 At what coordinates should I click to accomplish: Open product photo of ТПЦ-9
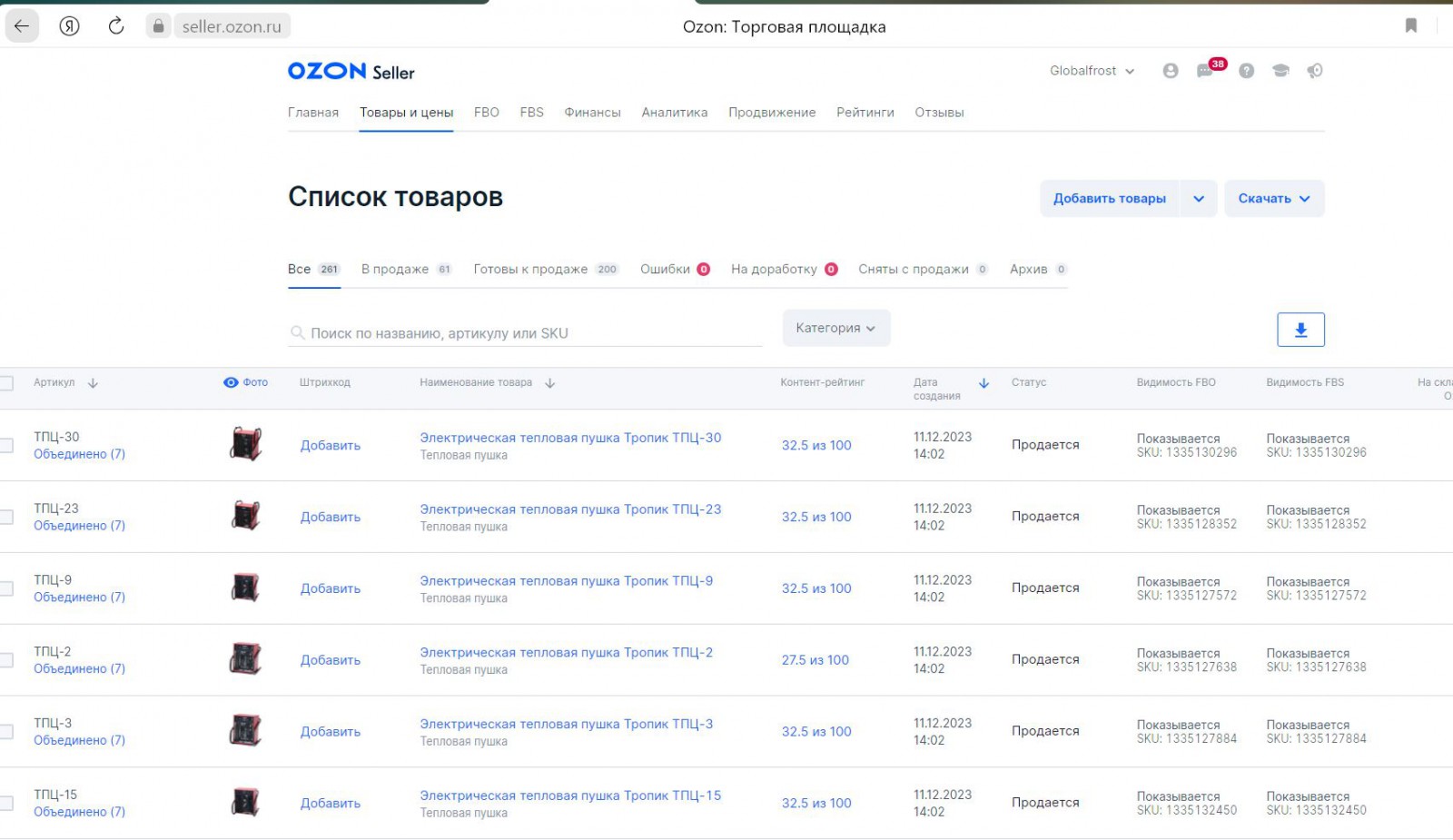click(x=245, y=588)
